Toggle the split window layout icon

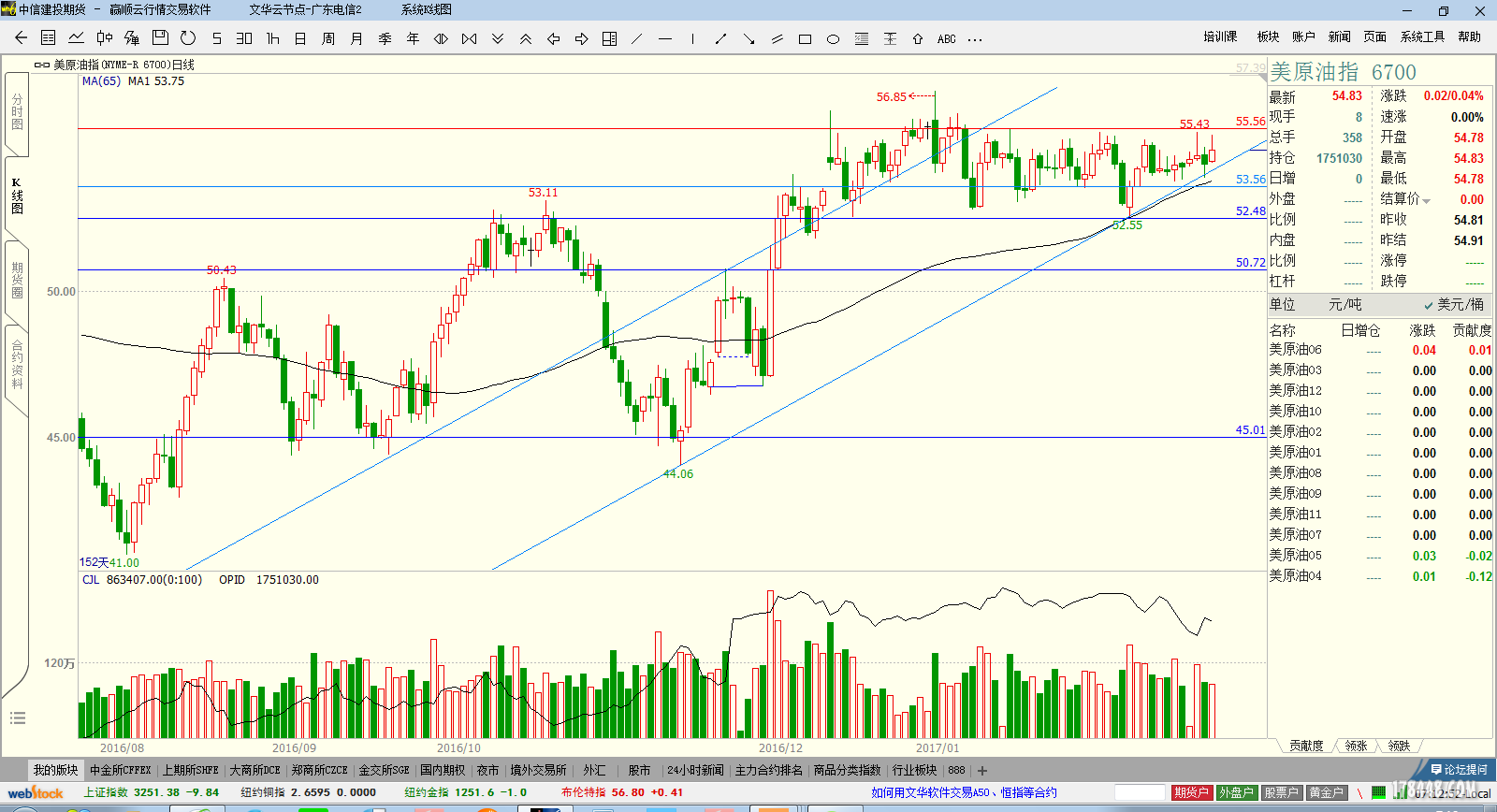click(610, 38)
